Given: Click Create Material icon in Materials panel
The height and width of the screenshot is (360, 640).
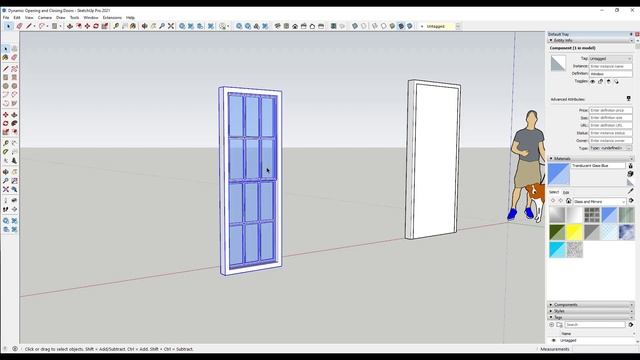Looking at the screenshot, I should pos(631,174).
